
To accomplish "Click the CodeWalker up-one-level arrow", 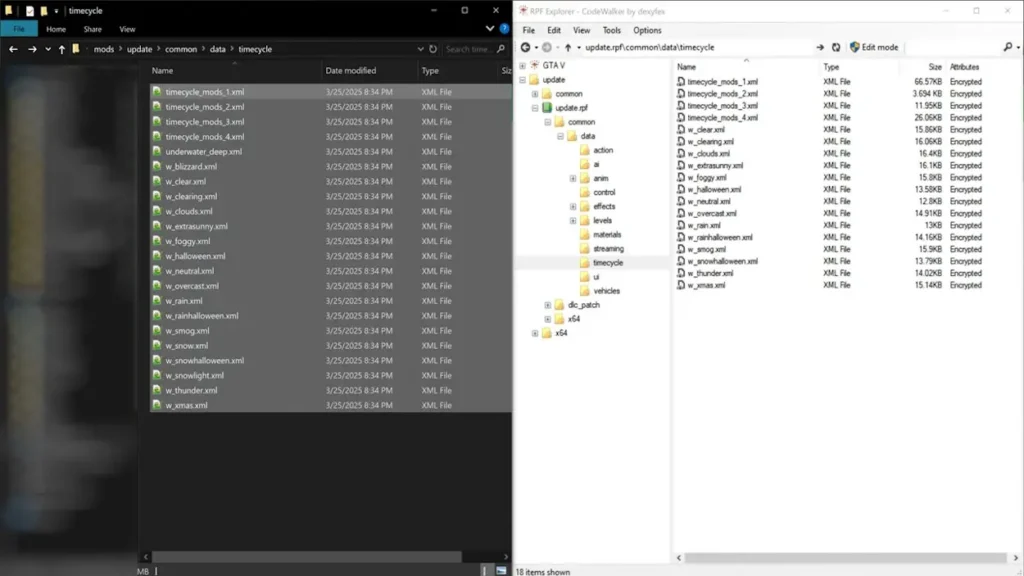I will click(x=568, y=47).
